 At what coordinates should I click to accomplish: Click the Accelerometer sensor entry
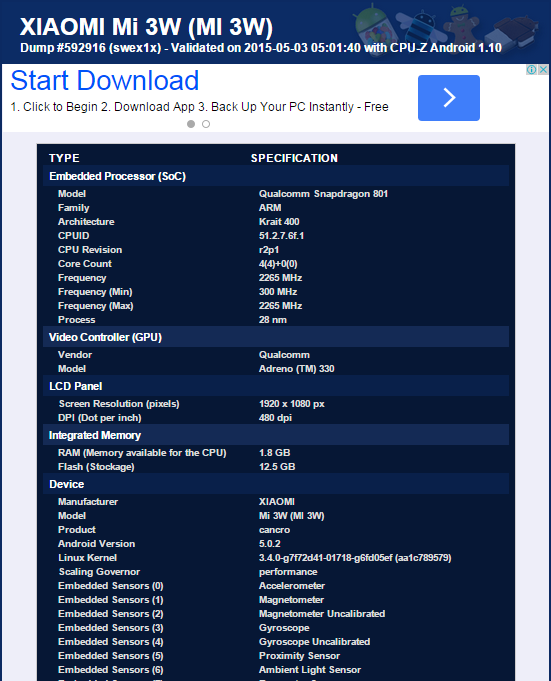292,586
